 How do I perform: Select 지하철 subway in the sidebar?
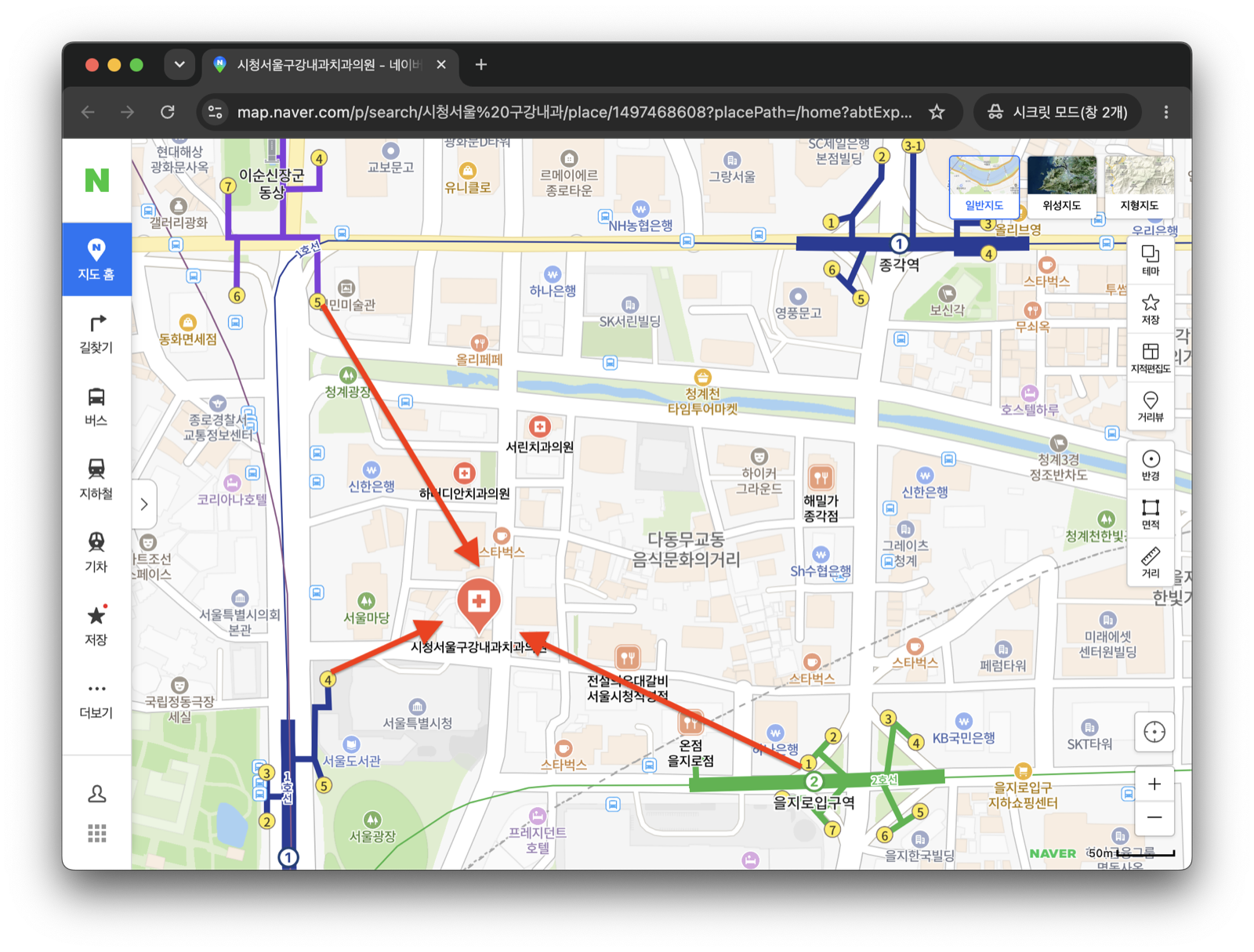[96, 480]
